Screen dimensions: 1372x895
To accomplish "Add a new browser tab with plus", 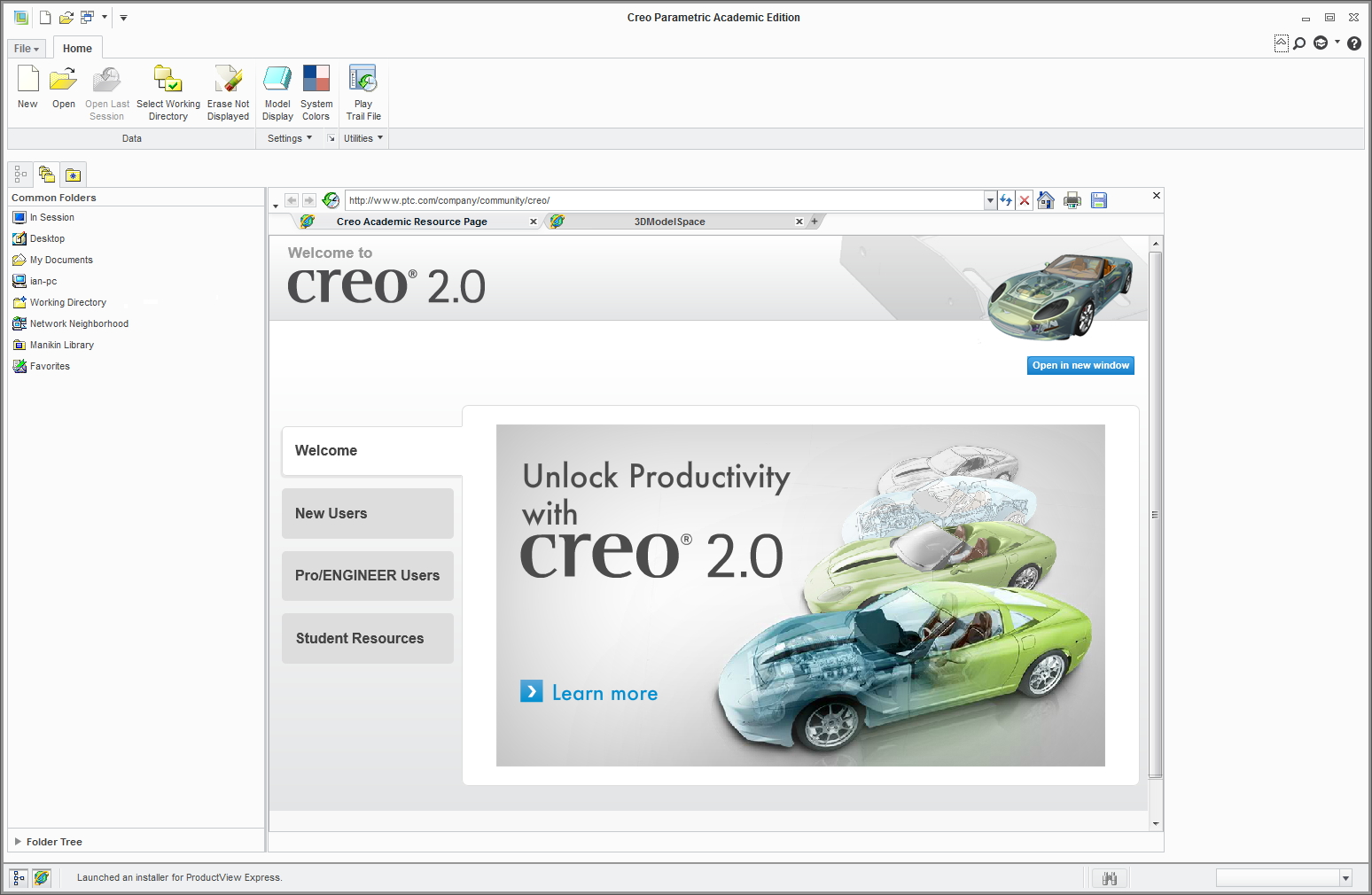I will pos(815,222).
